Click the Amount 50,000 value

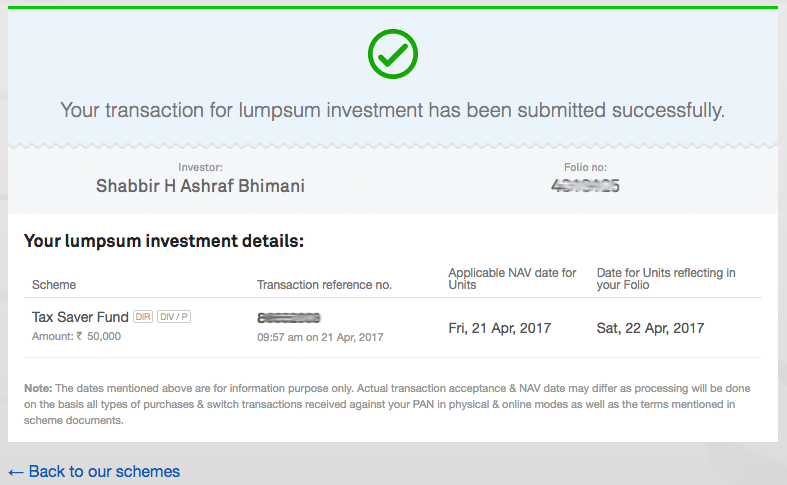[104, 336]
